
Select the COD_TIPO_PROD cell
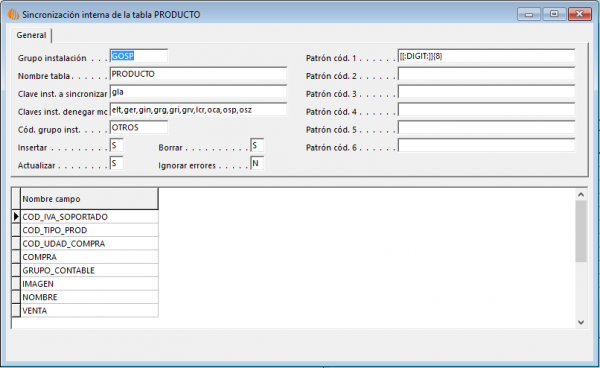[x=89, y=230]
